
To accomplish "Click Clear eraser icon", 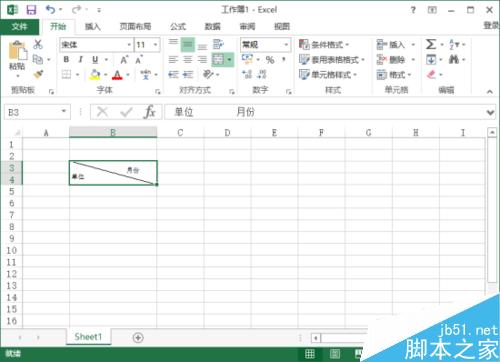I will coord(431,74).
